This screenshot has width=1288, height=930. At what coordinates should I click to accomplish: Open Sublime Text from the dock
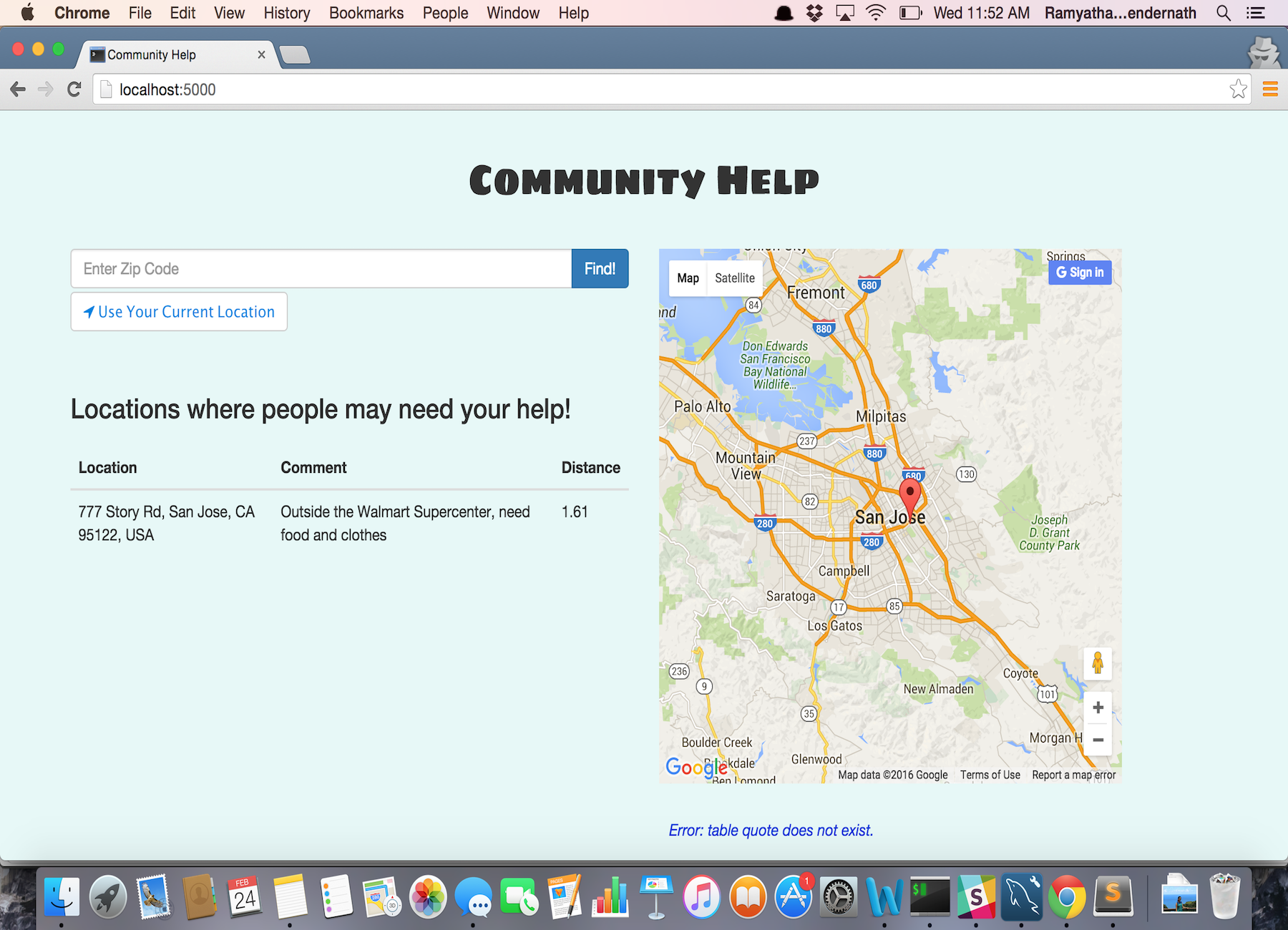pos(1113,896)
